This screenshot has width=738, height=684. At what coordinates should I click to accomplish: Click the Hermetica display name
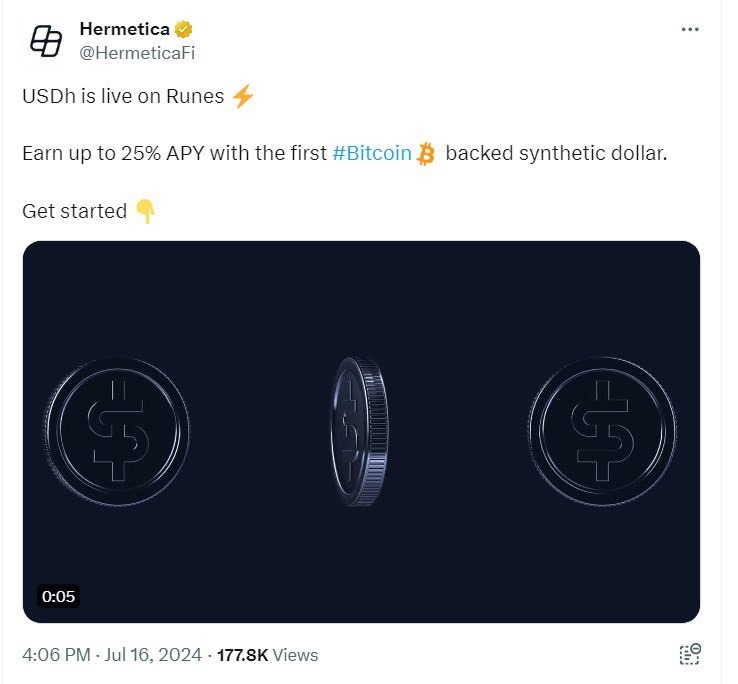click(x=123, y=29)
